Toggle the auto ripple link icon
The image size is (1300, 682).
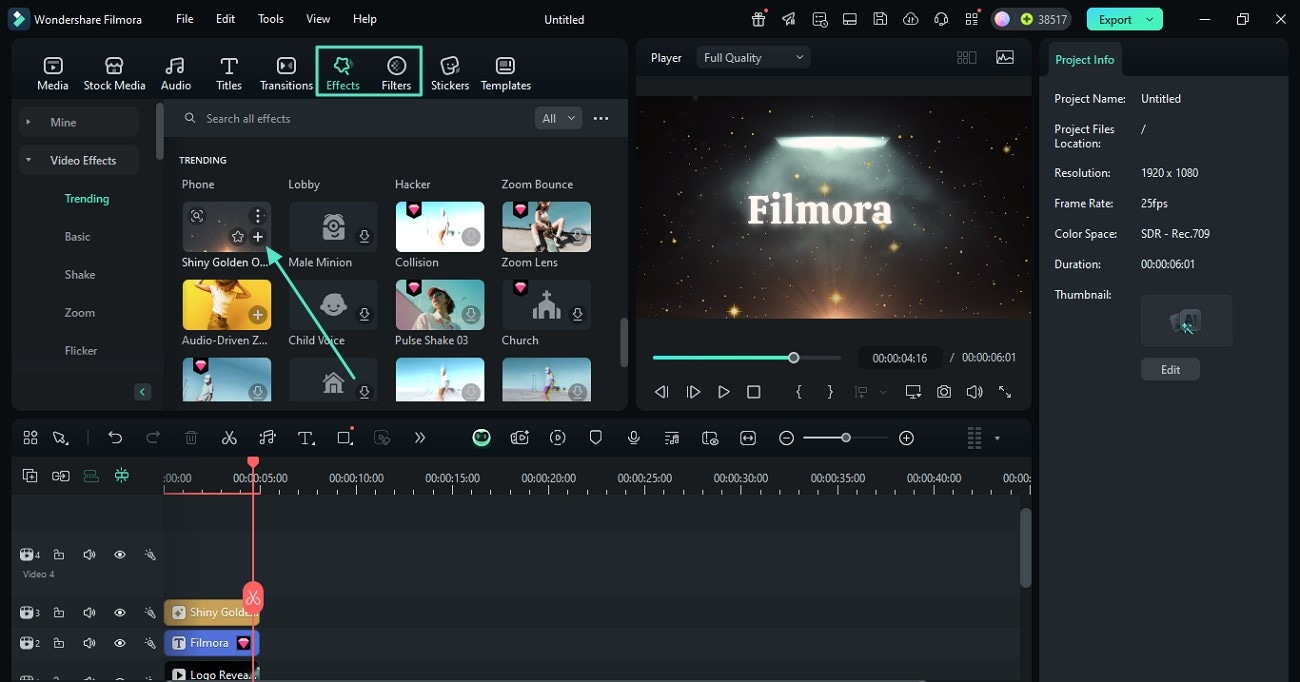click(x=61, y=476)
